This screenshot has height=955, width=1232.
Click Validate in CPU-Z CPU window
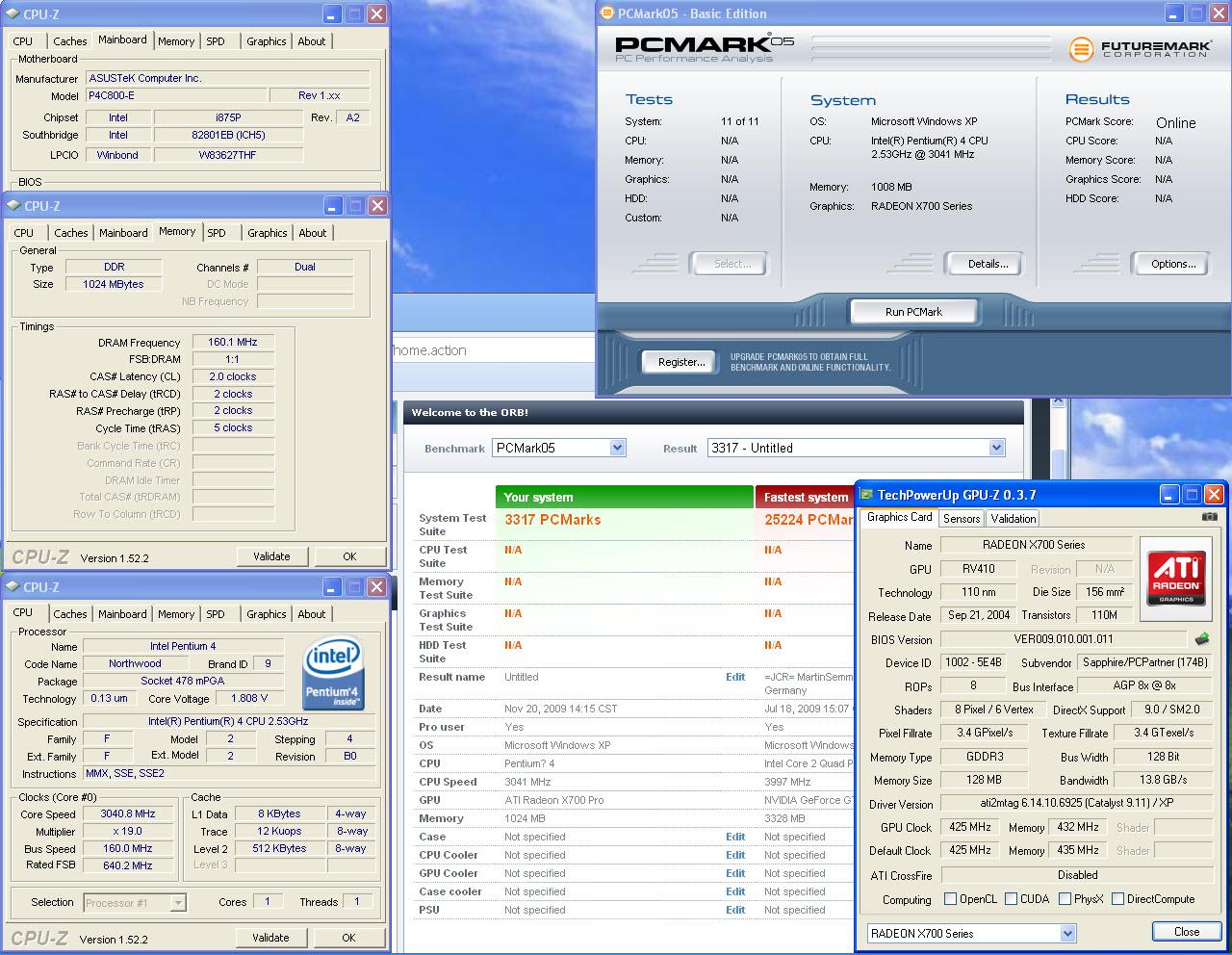[x=270, y=937]
